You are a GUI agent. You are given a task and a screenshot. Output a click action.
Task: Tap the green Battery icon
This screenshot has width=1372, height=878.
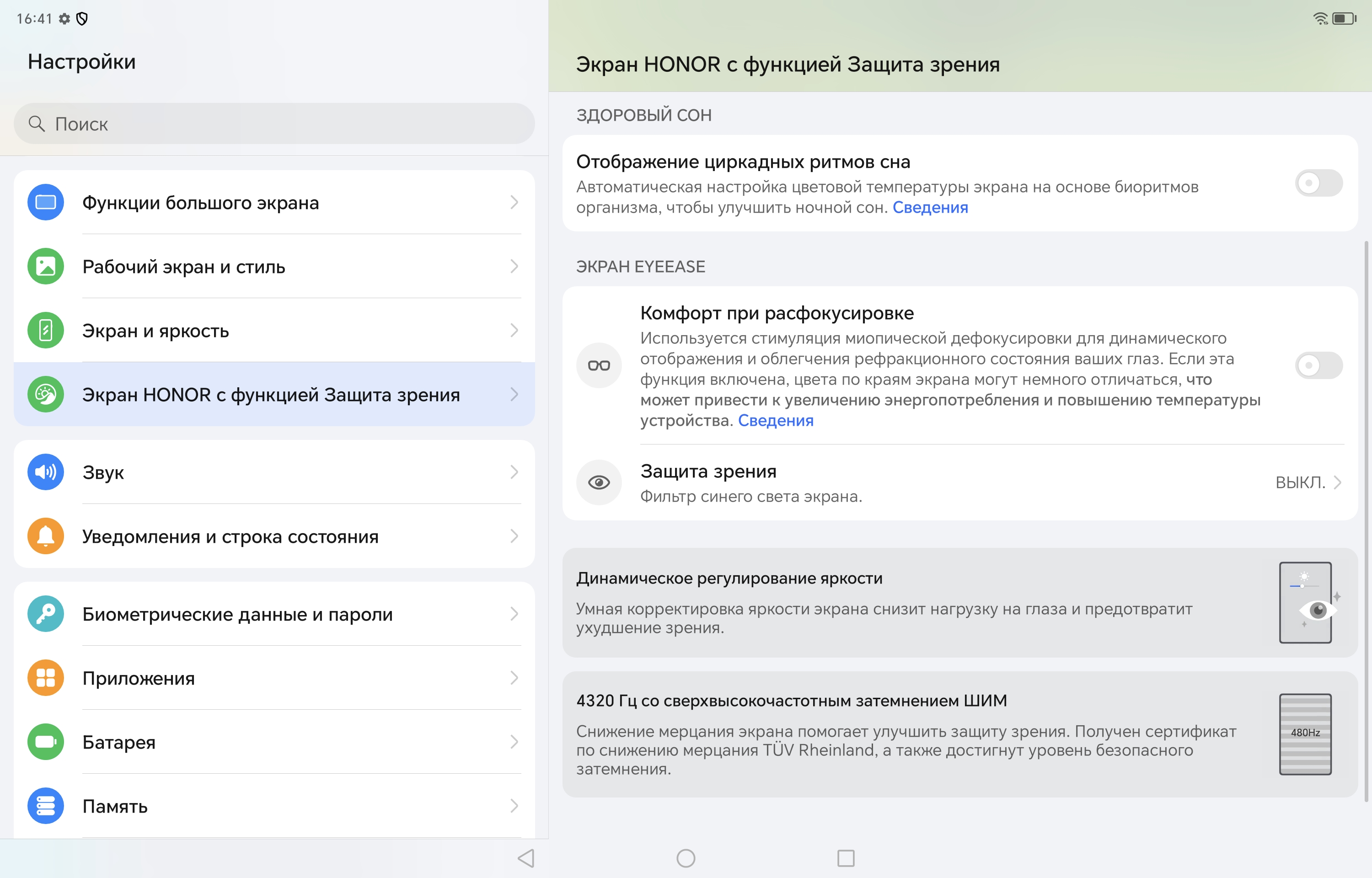[x=46, y=742]
